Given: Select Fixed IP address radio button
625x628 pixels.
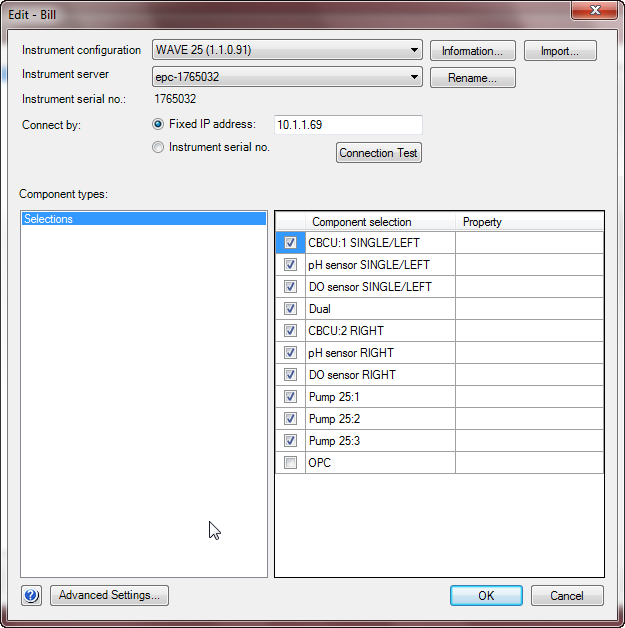Looking at the screenshot, I should [158, 125].
